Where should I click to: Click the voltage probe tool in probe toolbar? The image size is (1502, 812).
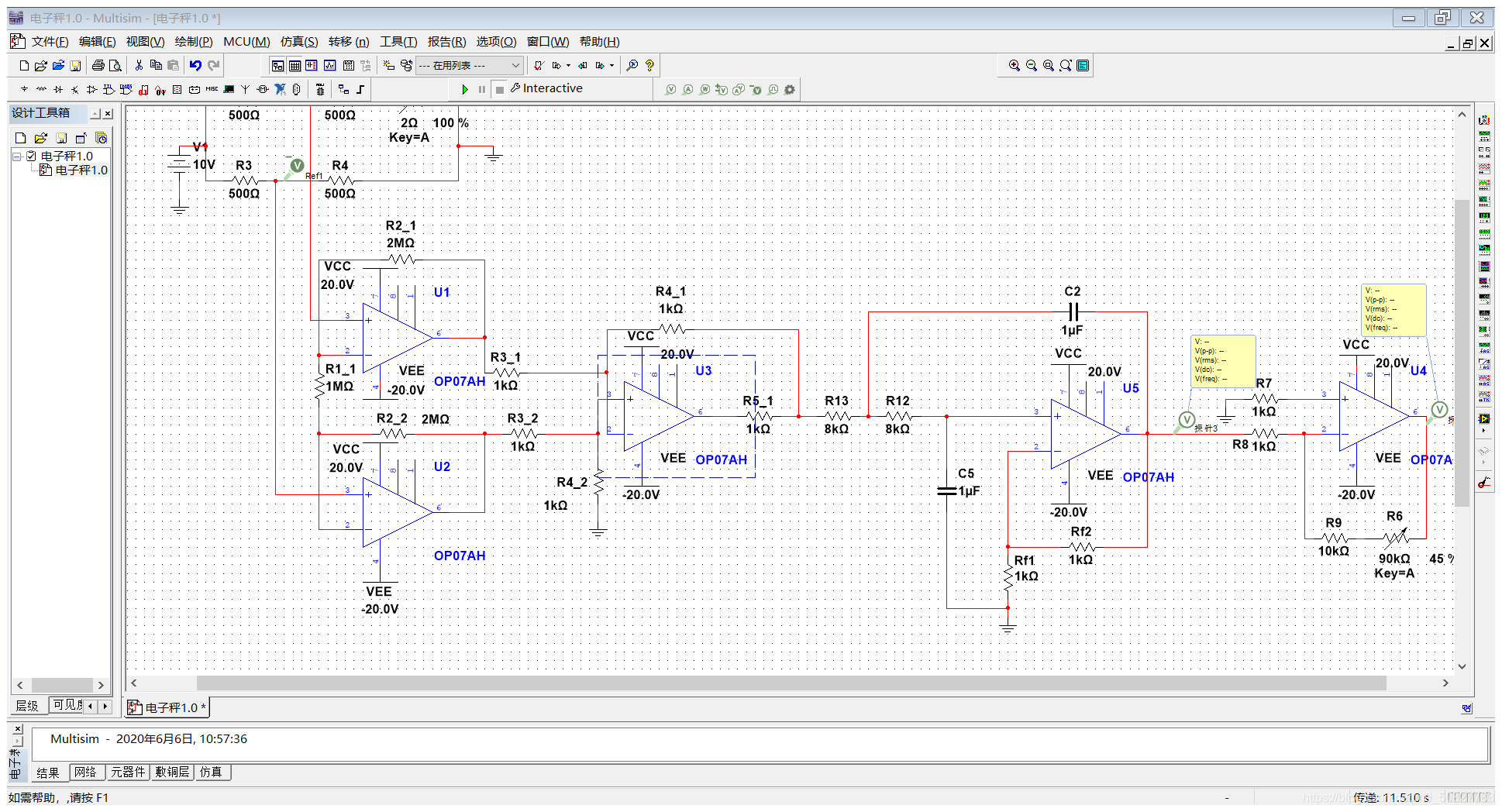pos(671,90)
